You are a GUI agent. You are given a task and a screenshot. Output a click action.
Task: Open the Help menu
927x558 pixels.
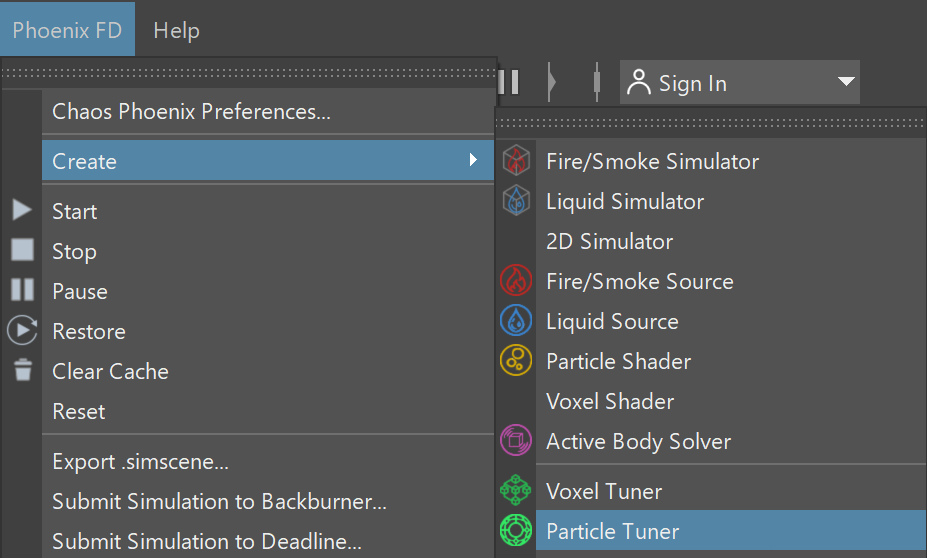point(176,30)
